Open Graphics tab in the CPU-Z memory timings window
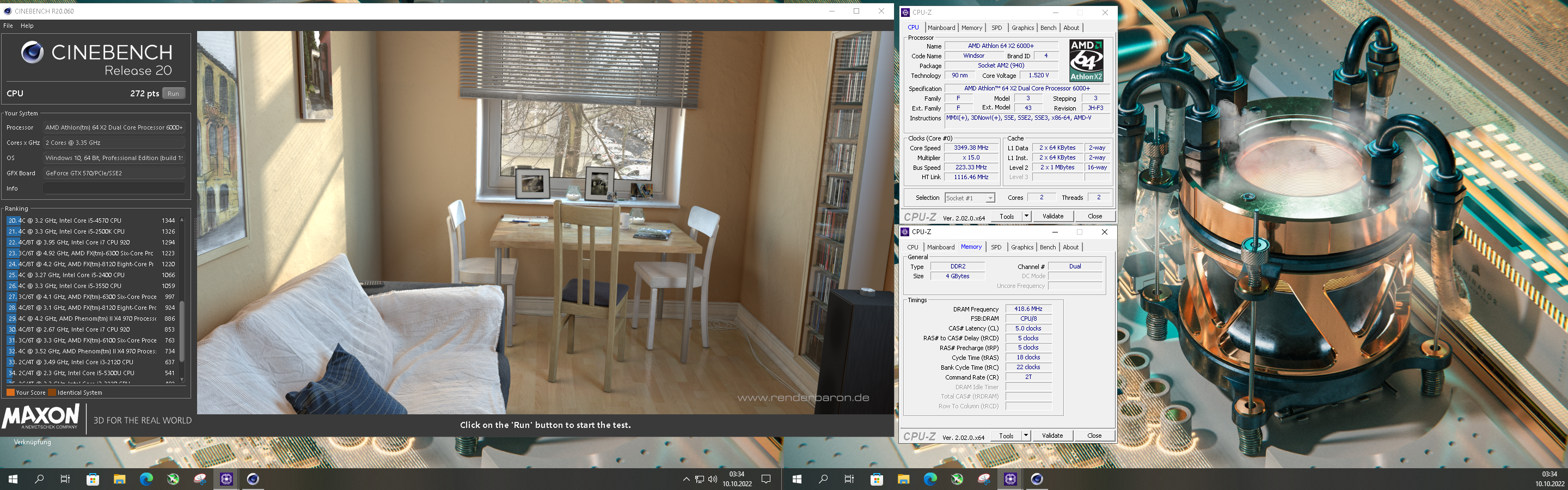 [x=1022, y=247]
